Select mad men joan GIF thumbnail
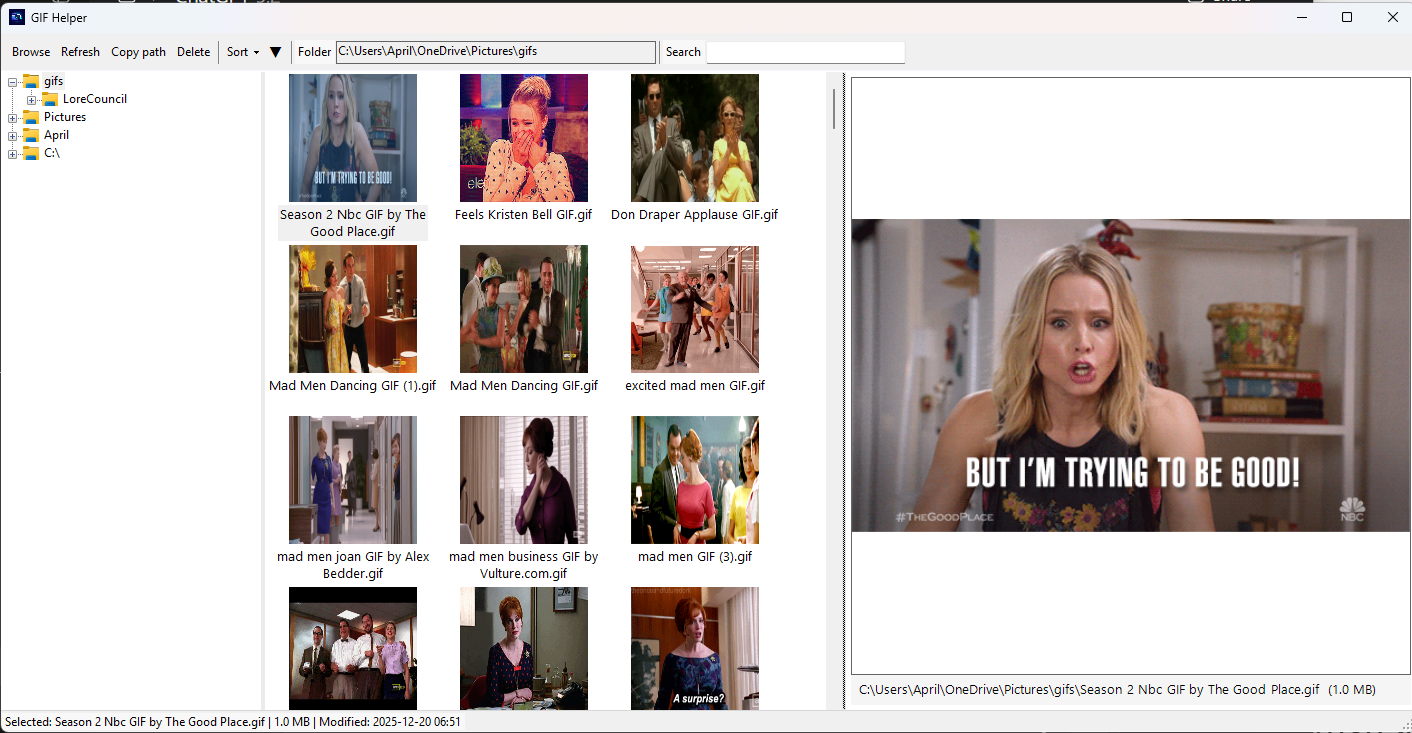The height and width of the screenshot is (733, 1412). (353, 480)
